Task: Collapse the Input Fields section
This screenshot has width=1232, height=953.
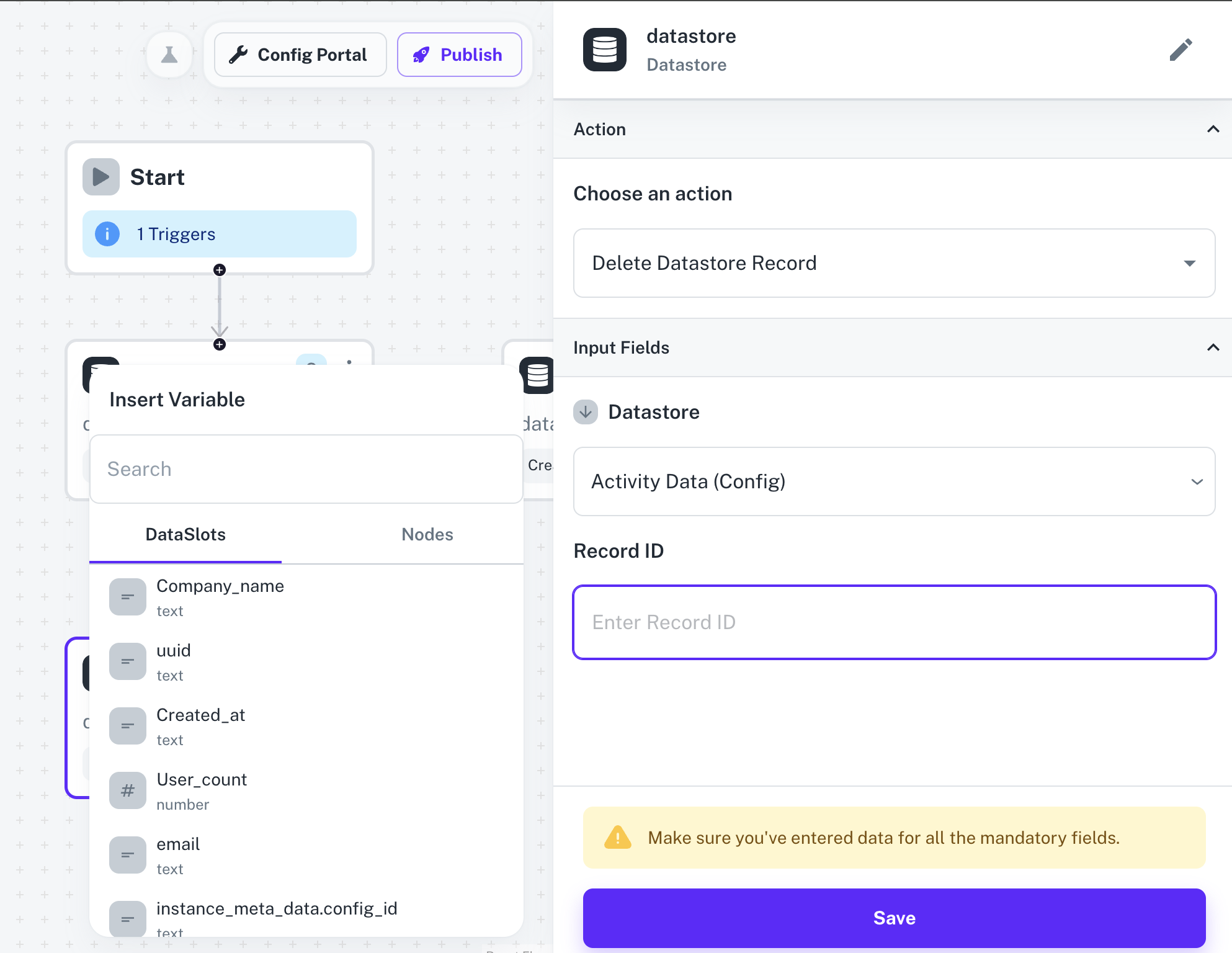Action: [1213, 347]
